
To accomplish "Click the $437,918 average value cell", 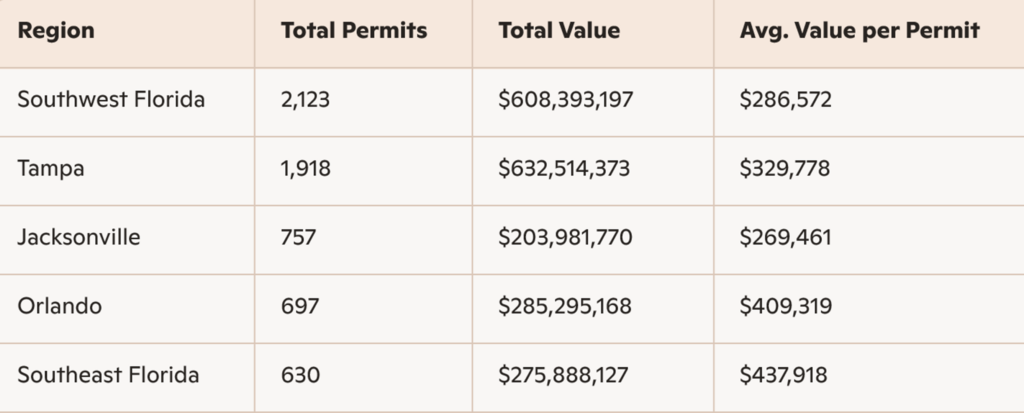I will point(786,375).
